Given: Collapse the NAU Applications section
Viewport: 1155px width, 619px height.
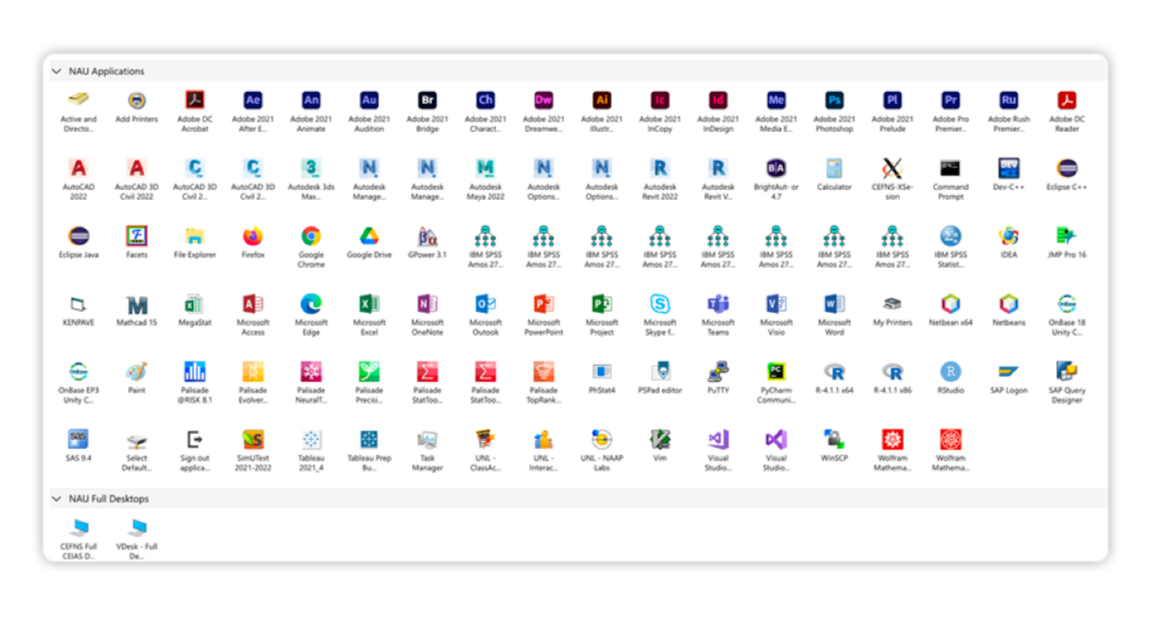Looking at the screenshot, I should tap(57, 71).
